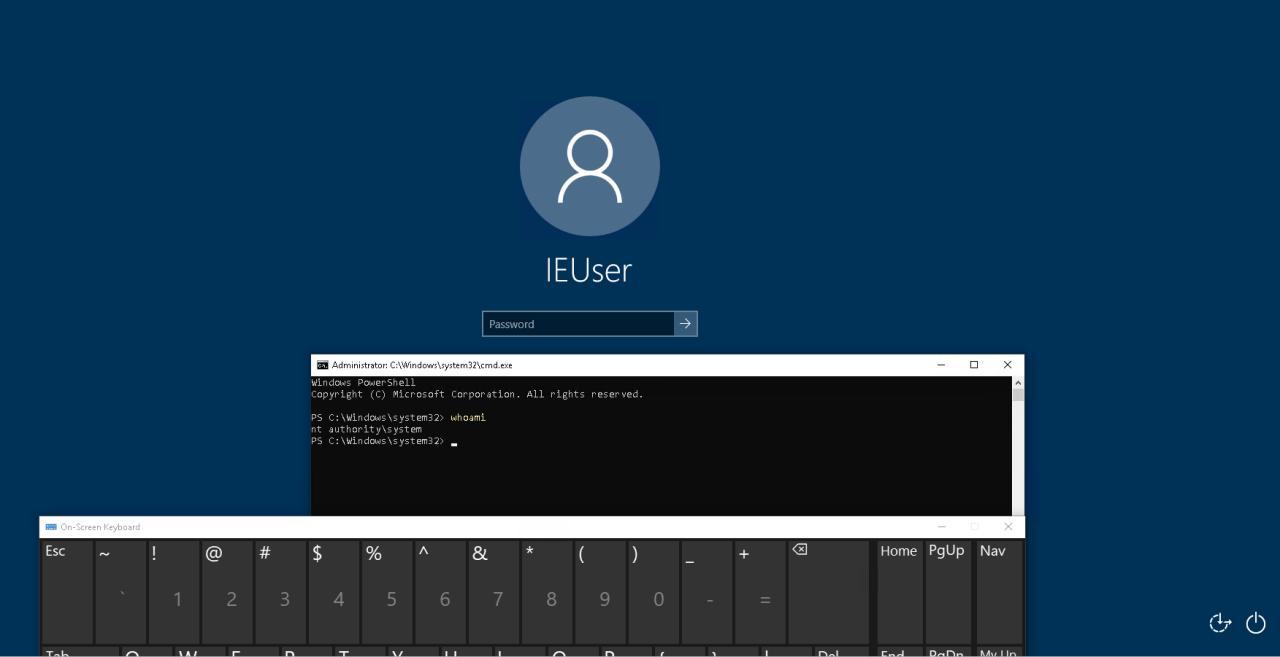This screenshot has height=657, width=1280.
Task: Tap the Backspace key on the keyboard
Action: click(828, 592)
